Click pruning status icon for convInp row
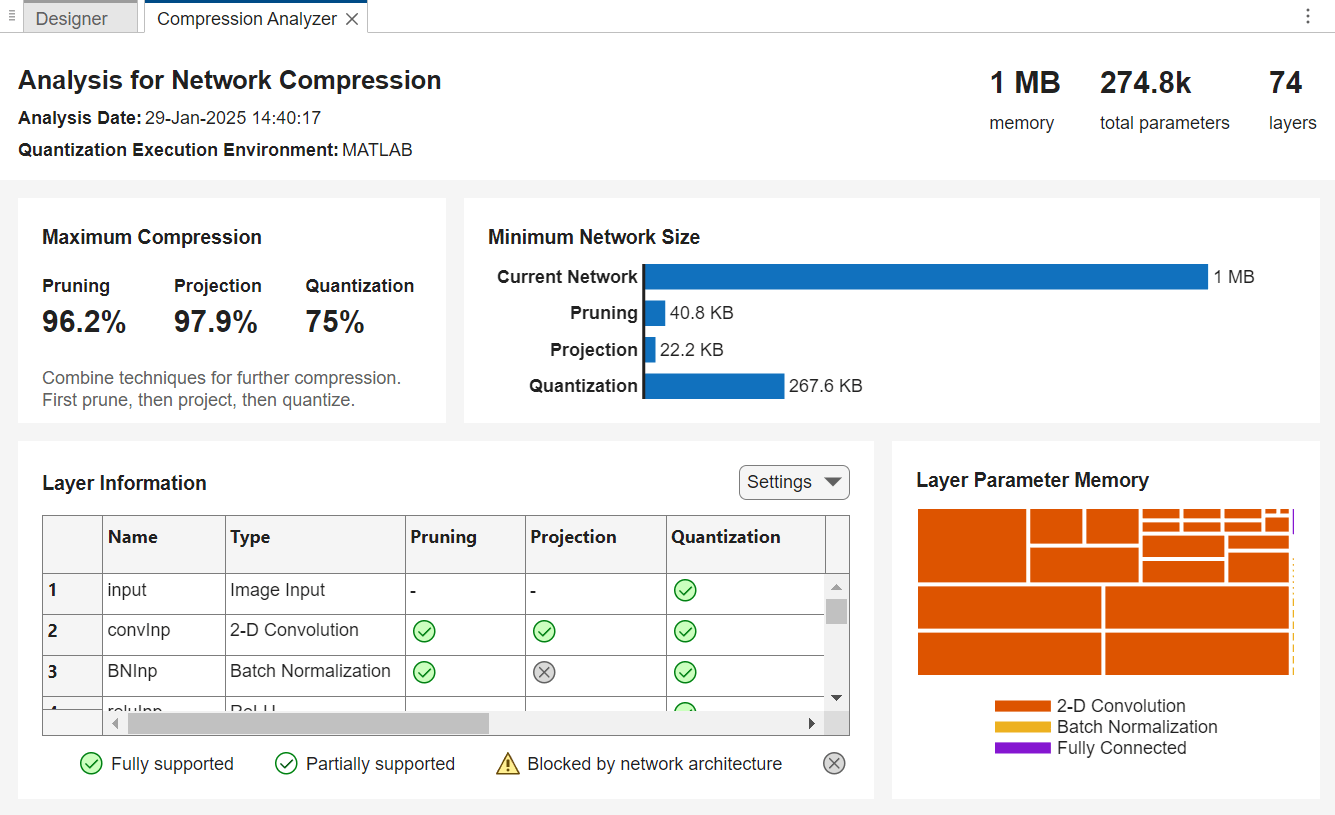The width and height of the screenshot is (1335, 815). pos(424,631)
